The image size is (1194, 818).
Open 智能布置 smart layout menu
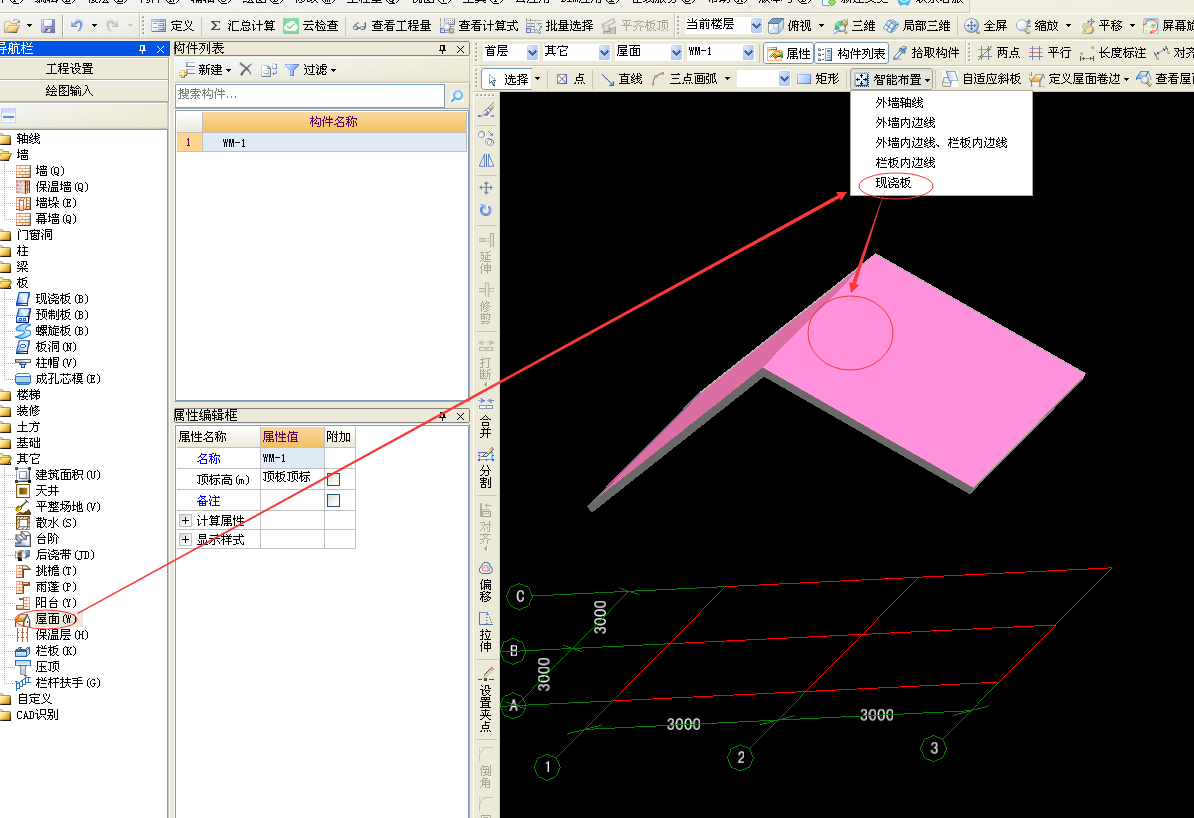(x=892, y=79)
